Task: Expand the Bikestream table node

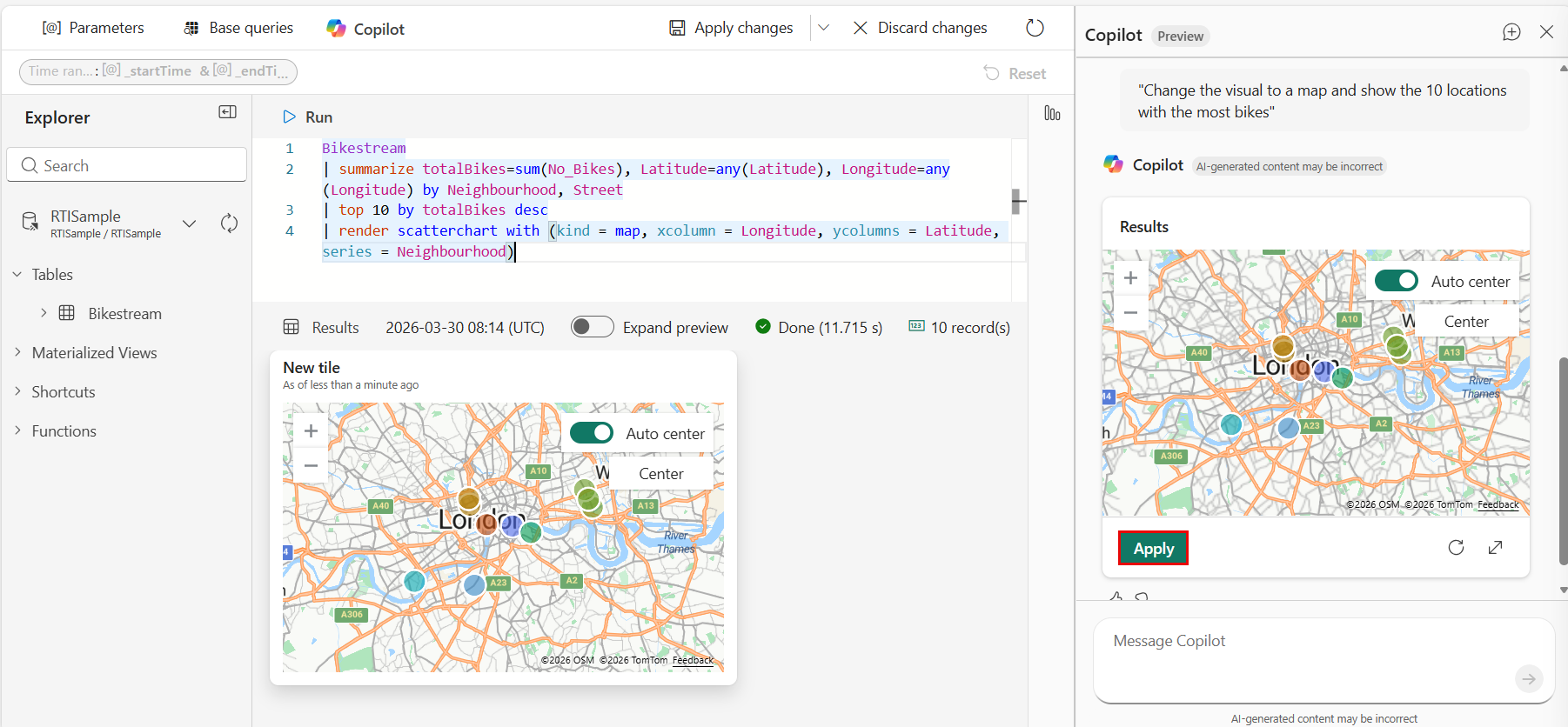Action: coord(44,313)
